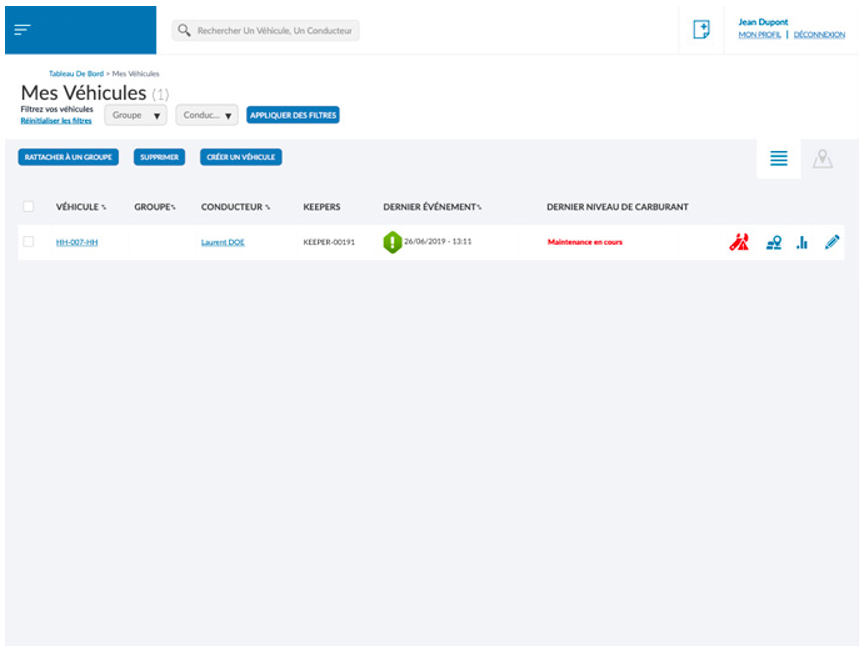Switch to list view icon

778,159
